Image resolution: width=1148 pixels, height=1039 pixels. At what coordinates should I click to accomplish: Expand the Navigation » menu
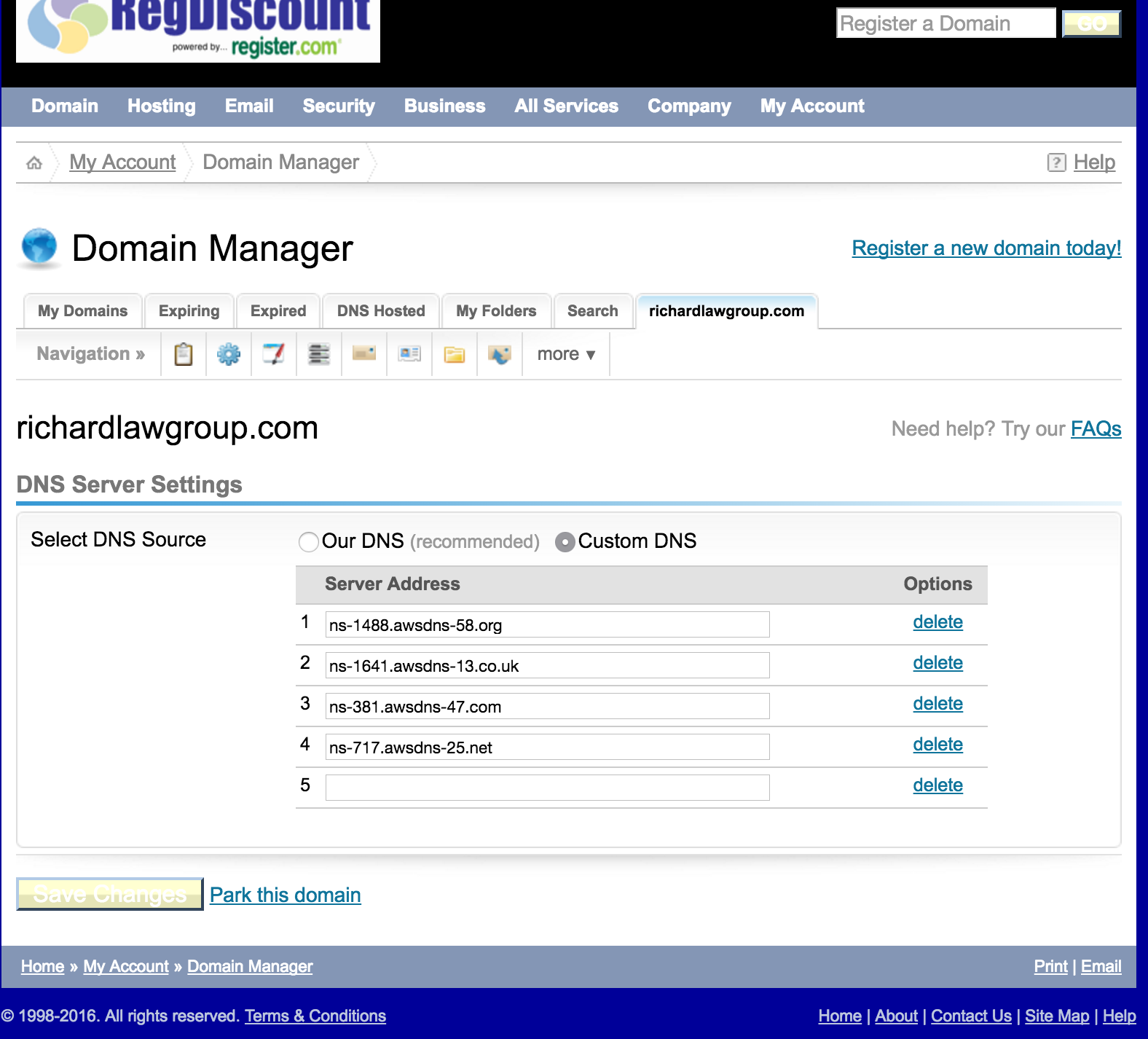tap(90, 354)
